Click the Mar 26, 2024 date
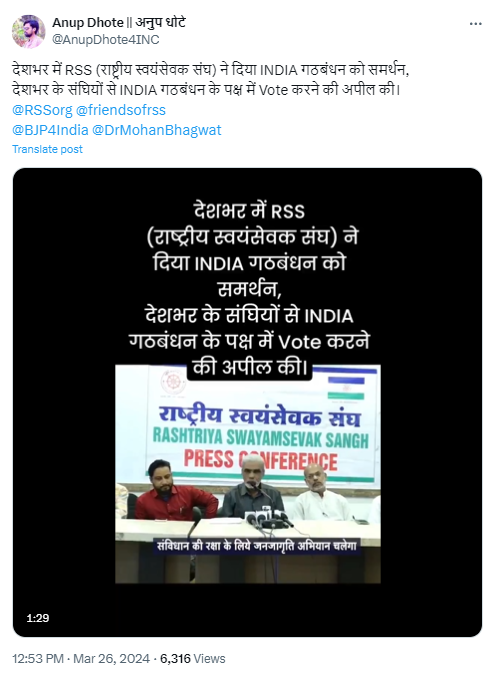This screenshot has width=497, height=673. [x=112, y=658]
